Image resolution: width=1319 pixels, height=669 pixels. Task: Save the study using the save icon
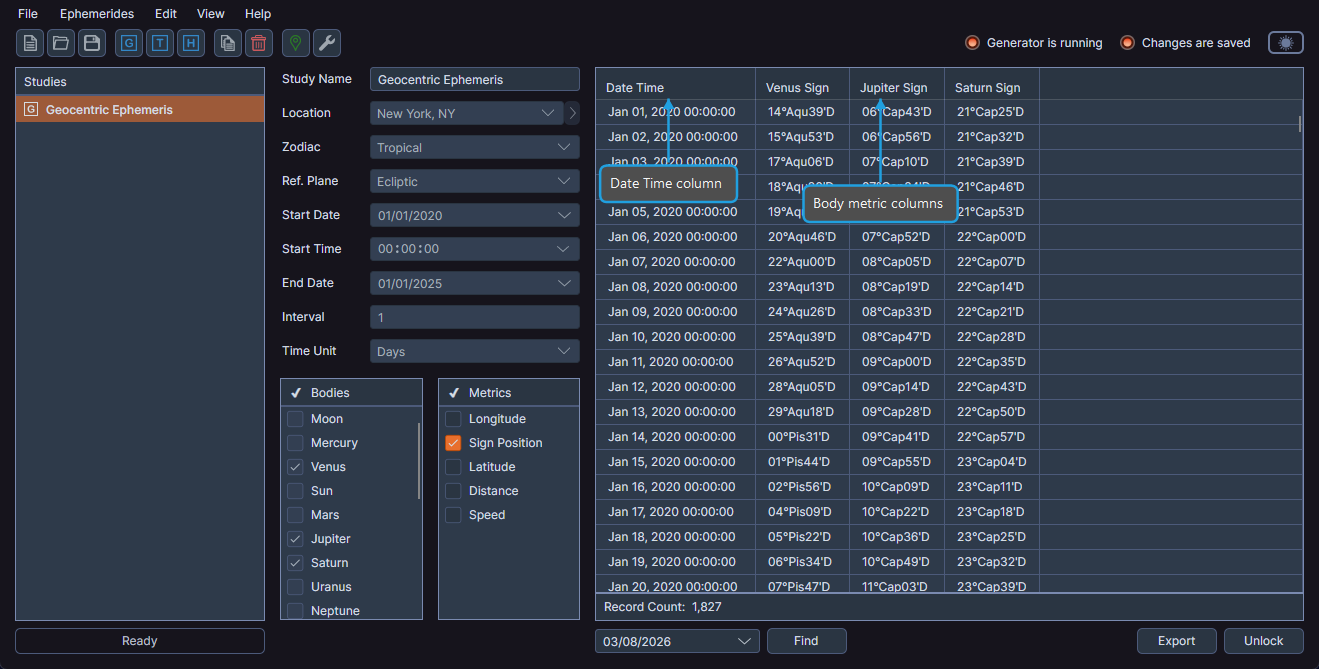click(92, 43)
